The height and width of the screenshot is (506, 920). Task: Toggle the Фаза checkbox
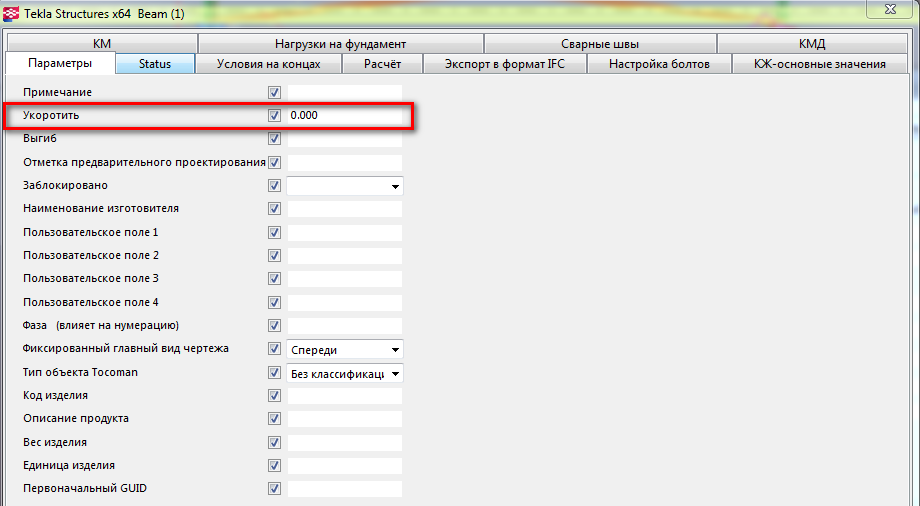274,326
